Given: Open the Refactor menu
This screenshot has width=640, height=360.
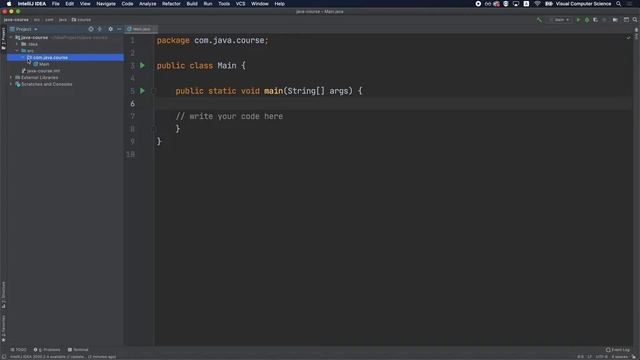Looking at the screenshot, I should pyautogui.click(x=171, y=4).
